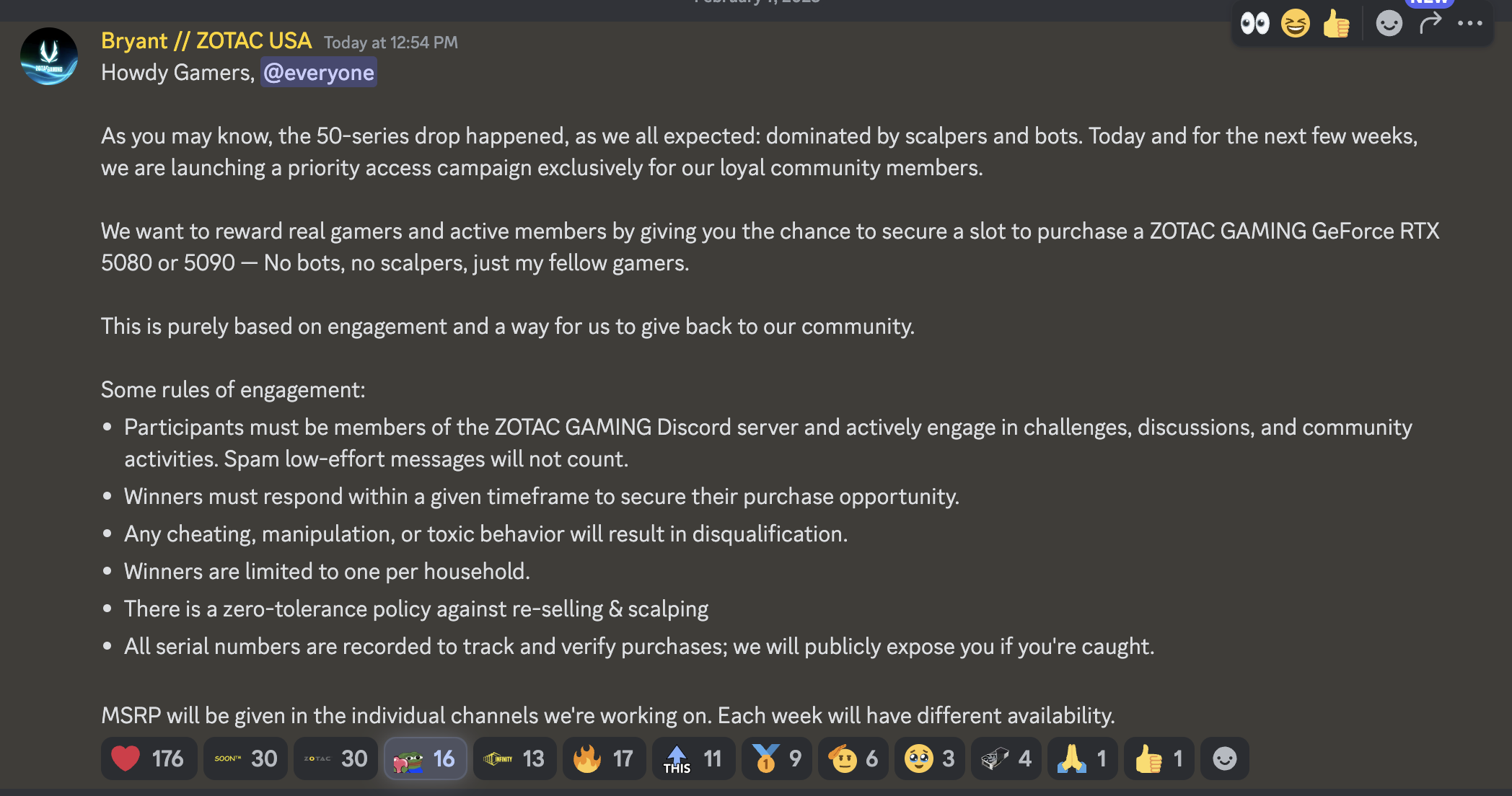This screenshot has width=1512, height=796.
Task: Open the More options three-dot menu
Action: pyautogui.click(x=1470, y=24)
